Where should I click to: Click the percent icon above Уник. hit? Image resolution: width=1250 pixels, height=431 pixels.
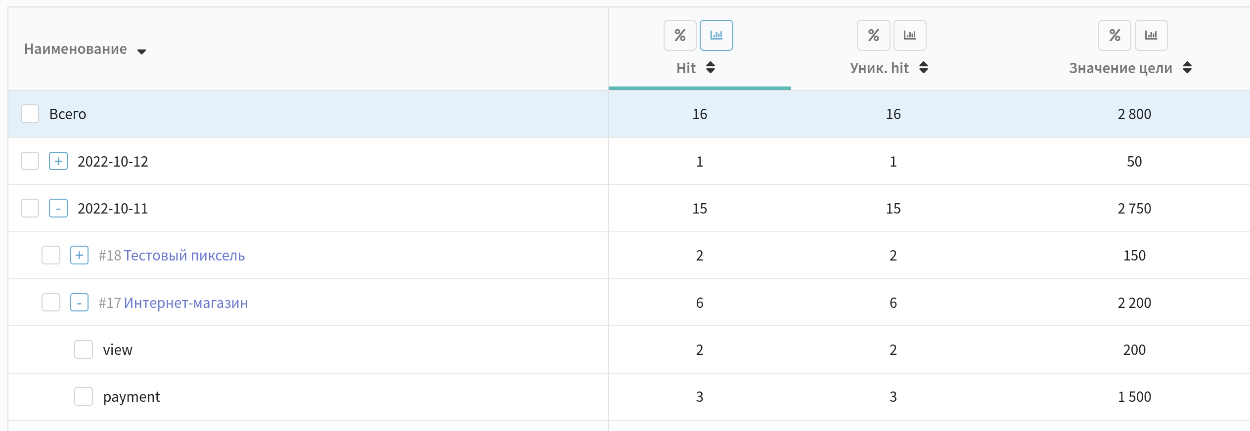[873, 35]
